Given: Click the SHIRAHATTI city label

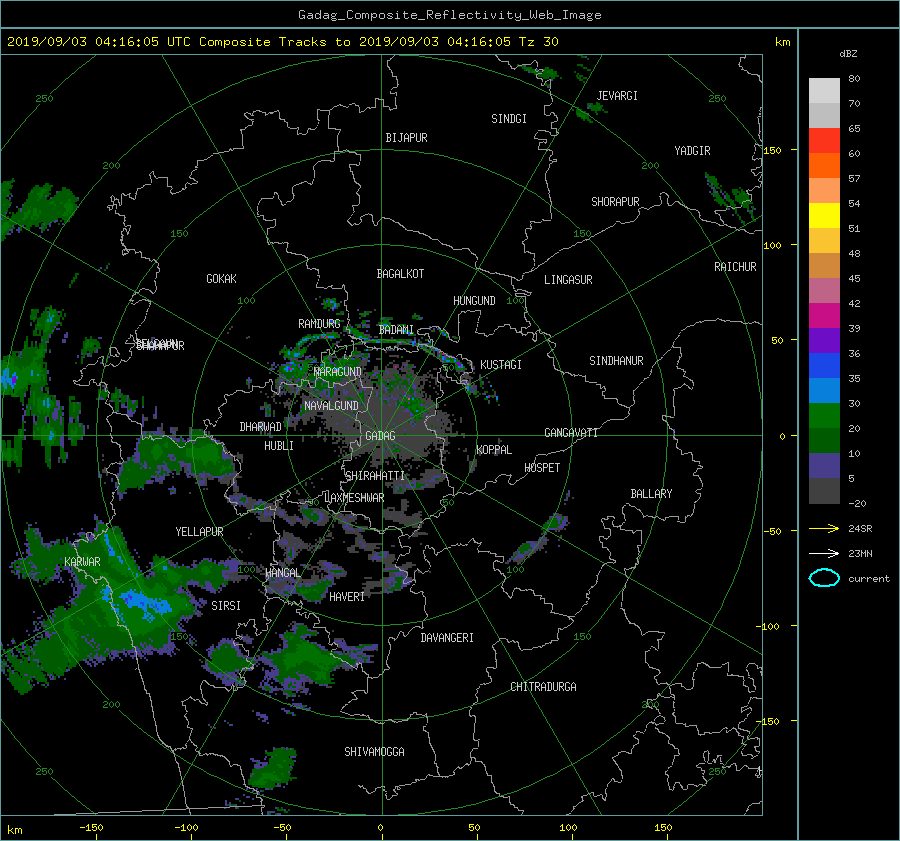Looking at the screenshot, I should coord(375,476).
